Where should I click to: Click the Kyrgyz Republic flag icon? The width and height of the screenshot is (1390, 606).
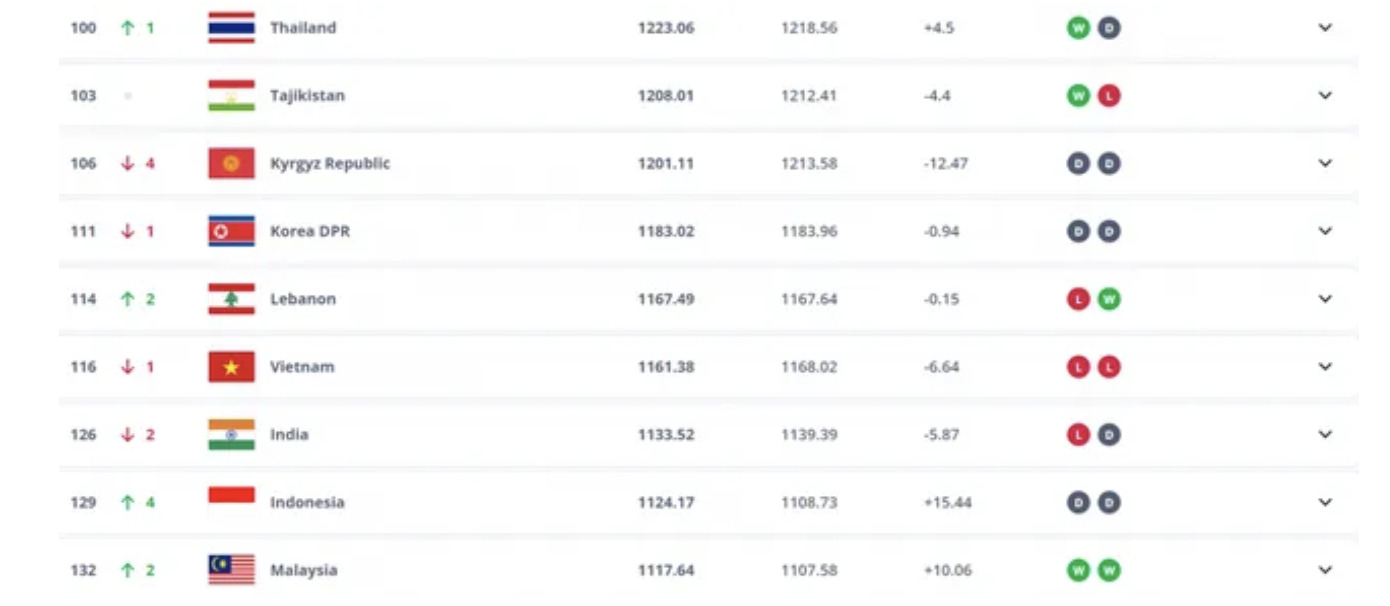(x=231, y=163)
